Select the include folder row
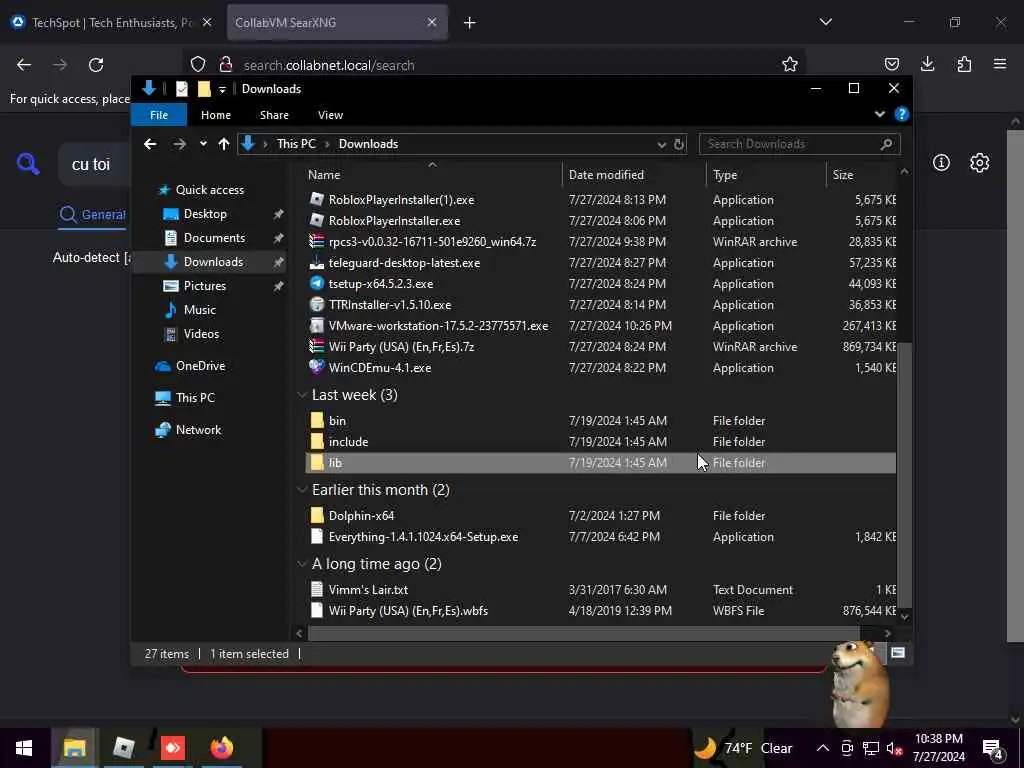 tap(601, 442)
